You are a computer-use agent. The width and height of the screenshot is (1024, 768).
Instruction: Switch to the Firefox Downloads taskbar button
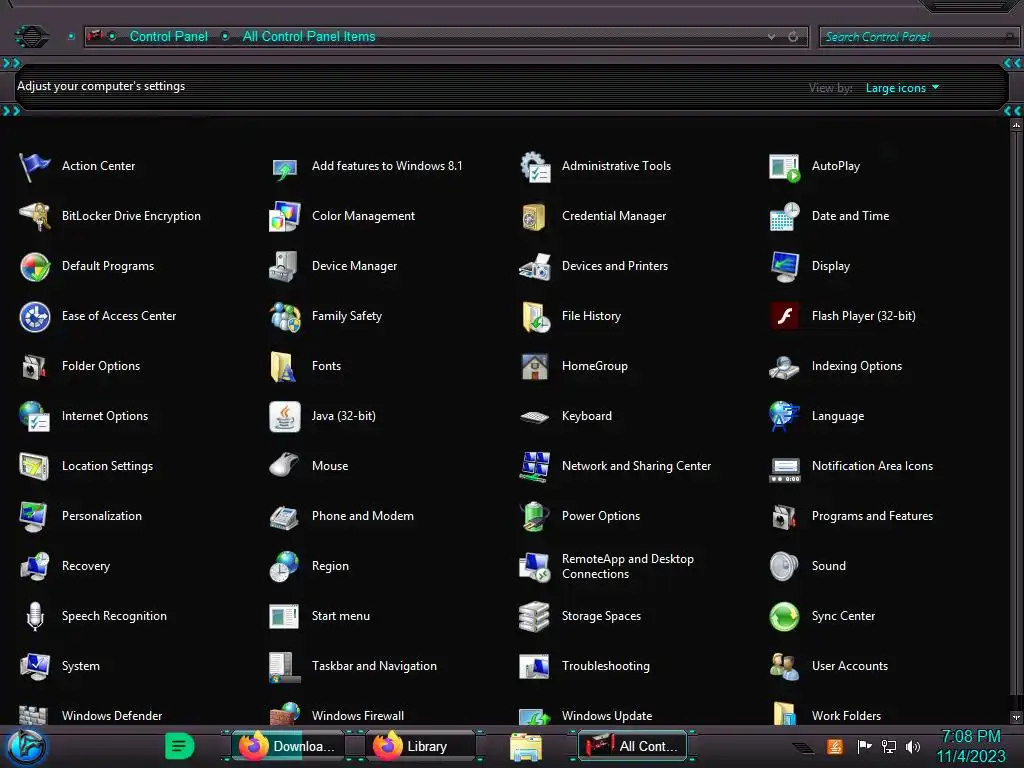[x=288, y=746]
